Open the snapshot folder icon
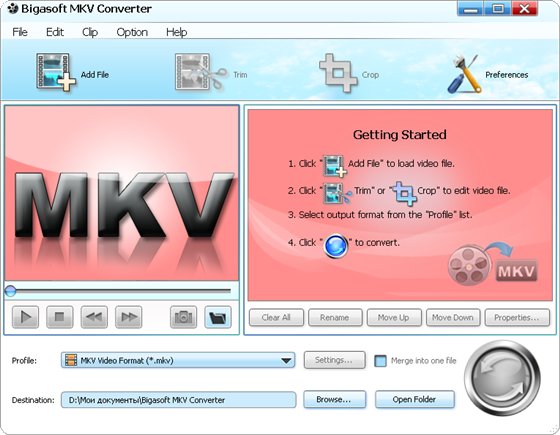 pos(218,317)
